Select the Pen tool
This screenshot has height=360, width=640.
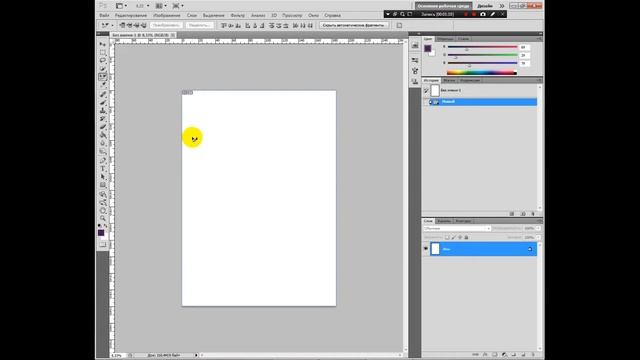click(103, 161)
